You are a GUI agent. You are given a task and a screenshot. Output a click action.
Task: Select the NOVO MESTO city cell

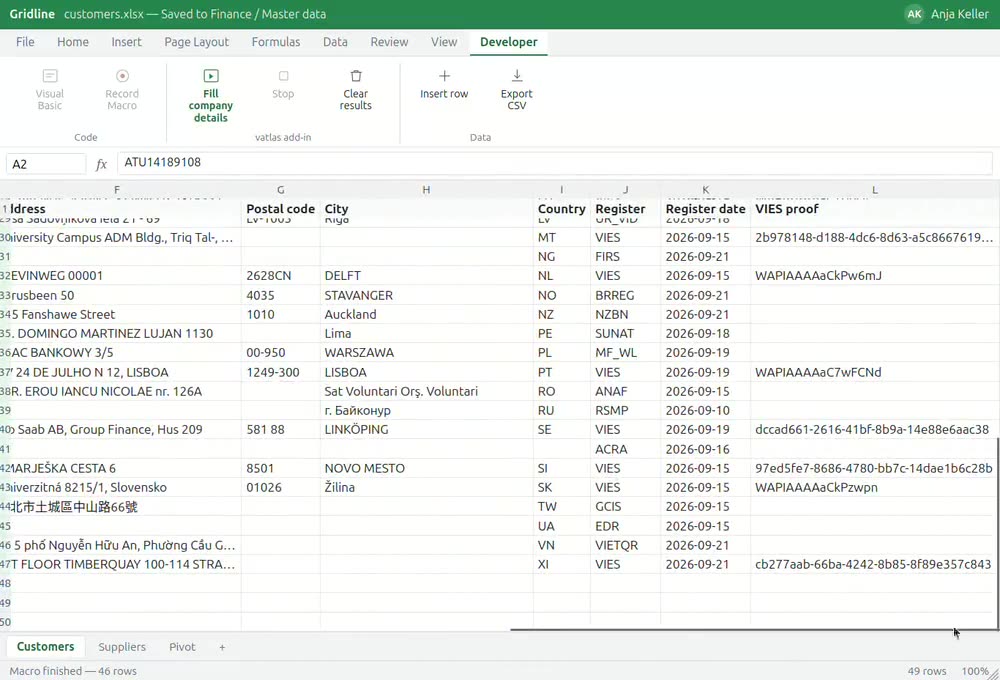click(427, 468)
